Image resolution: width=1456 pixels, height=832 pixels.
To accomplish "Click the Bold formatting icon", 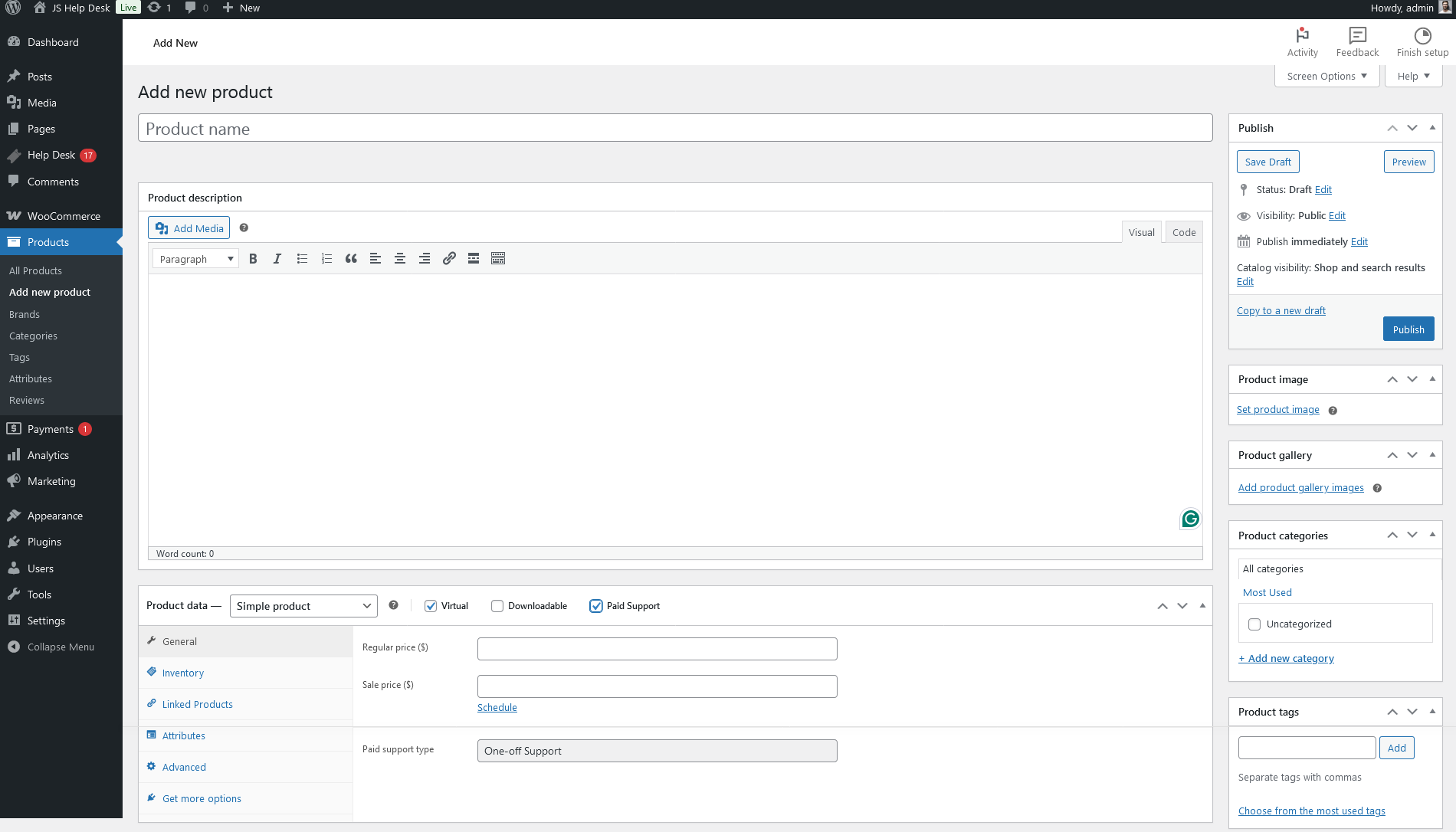I will pos(253,259).
